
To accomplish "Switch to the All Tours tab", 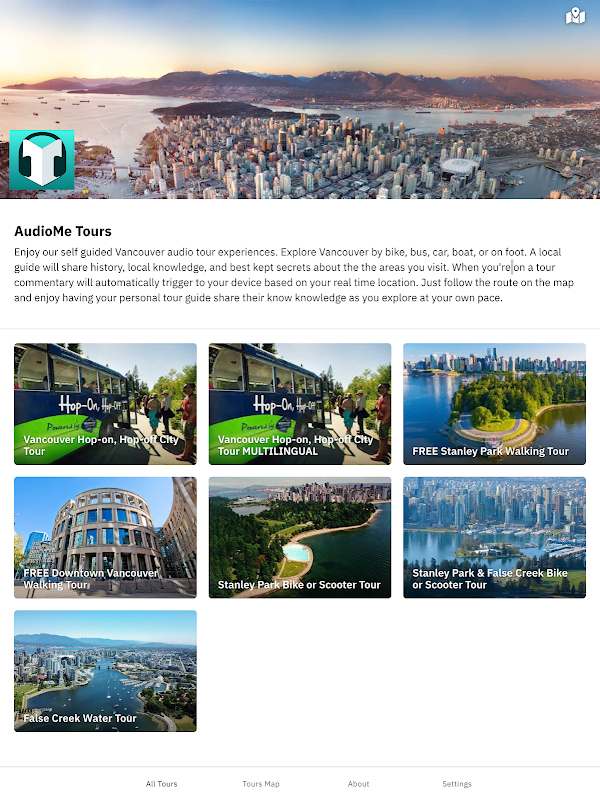I will [x=161, y=784].
